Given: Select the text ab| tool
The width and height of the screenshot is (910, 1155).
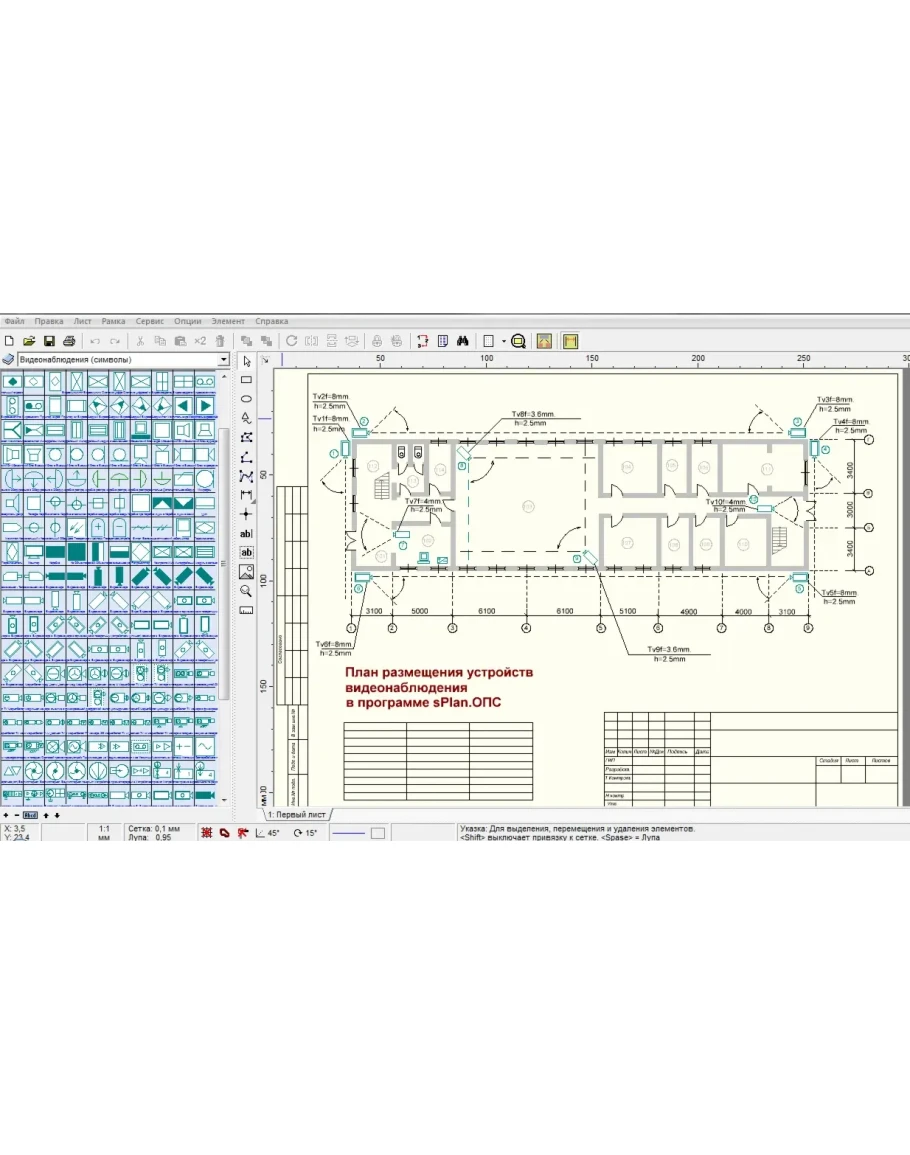Looking at the screenshot, I should [246, 533].
